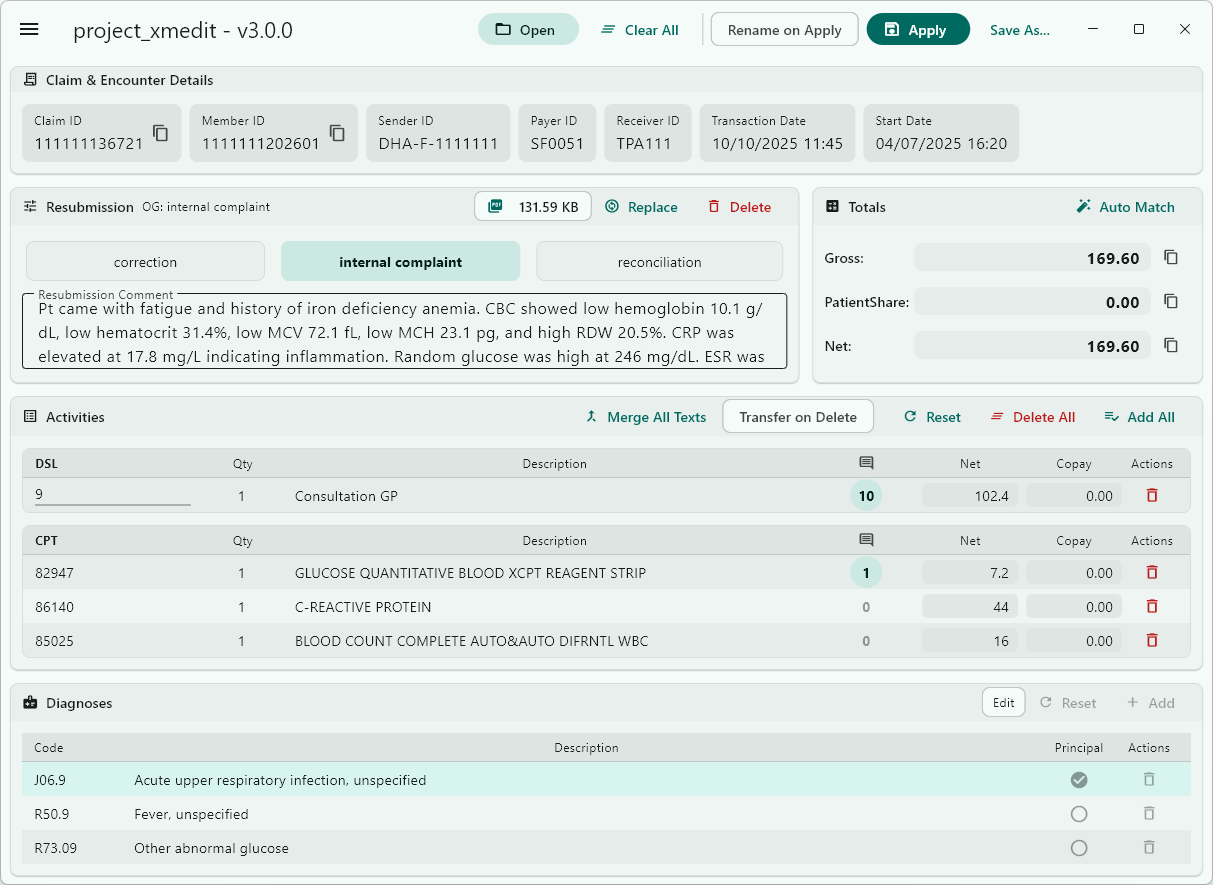Set R73.09 as the principal diagnosis
The height and width of the screenshot is (885, 1213).
click(x=1079, y=848)
